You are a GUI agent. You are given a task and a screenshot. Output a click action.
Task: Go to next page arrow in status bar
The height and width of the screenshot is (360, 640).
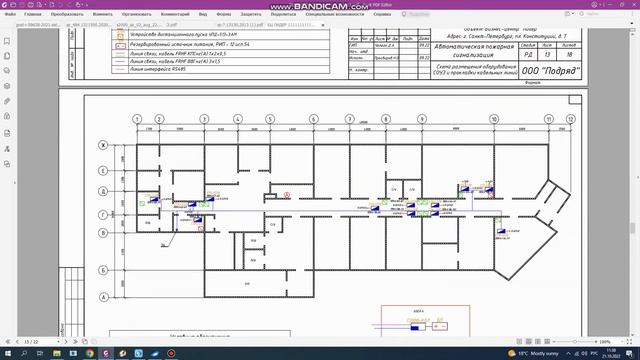coord(66,342)
